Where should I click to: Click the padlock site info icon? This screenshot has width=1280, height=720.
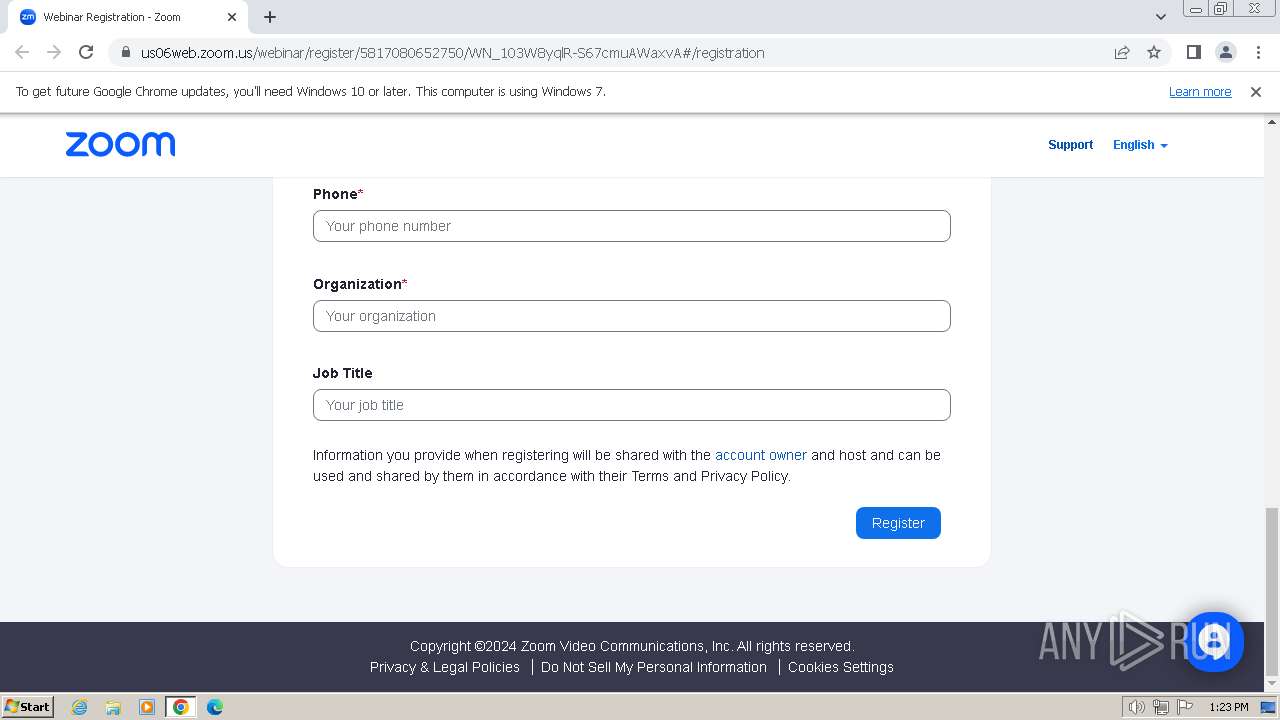click(x=125, y=52)
